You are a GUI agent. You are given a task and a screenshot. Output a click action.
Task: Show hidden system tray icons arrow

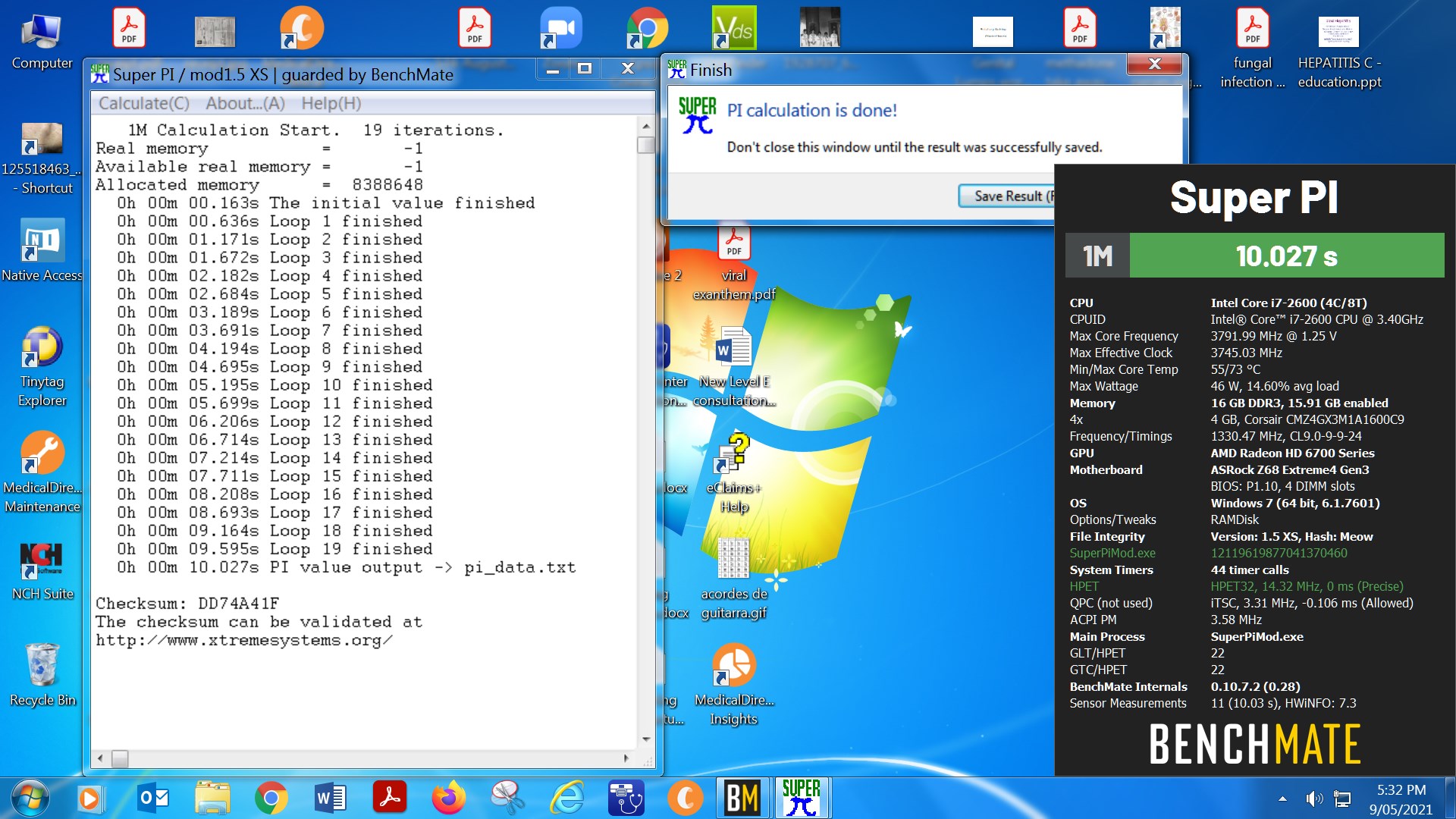coord(1282,799)
